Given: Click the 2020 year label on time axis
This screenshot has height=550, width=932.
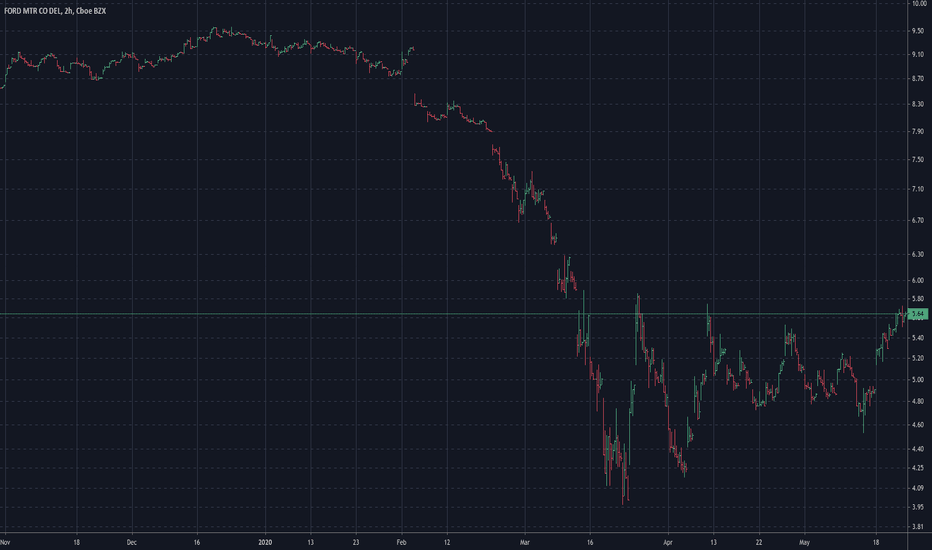Looking at the screenshot, I should click(265, 542).
